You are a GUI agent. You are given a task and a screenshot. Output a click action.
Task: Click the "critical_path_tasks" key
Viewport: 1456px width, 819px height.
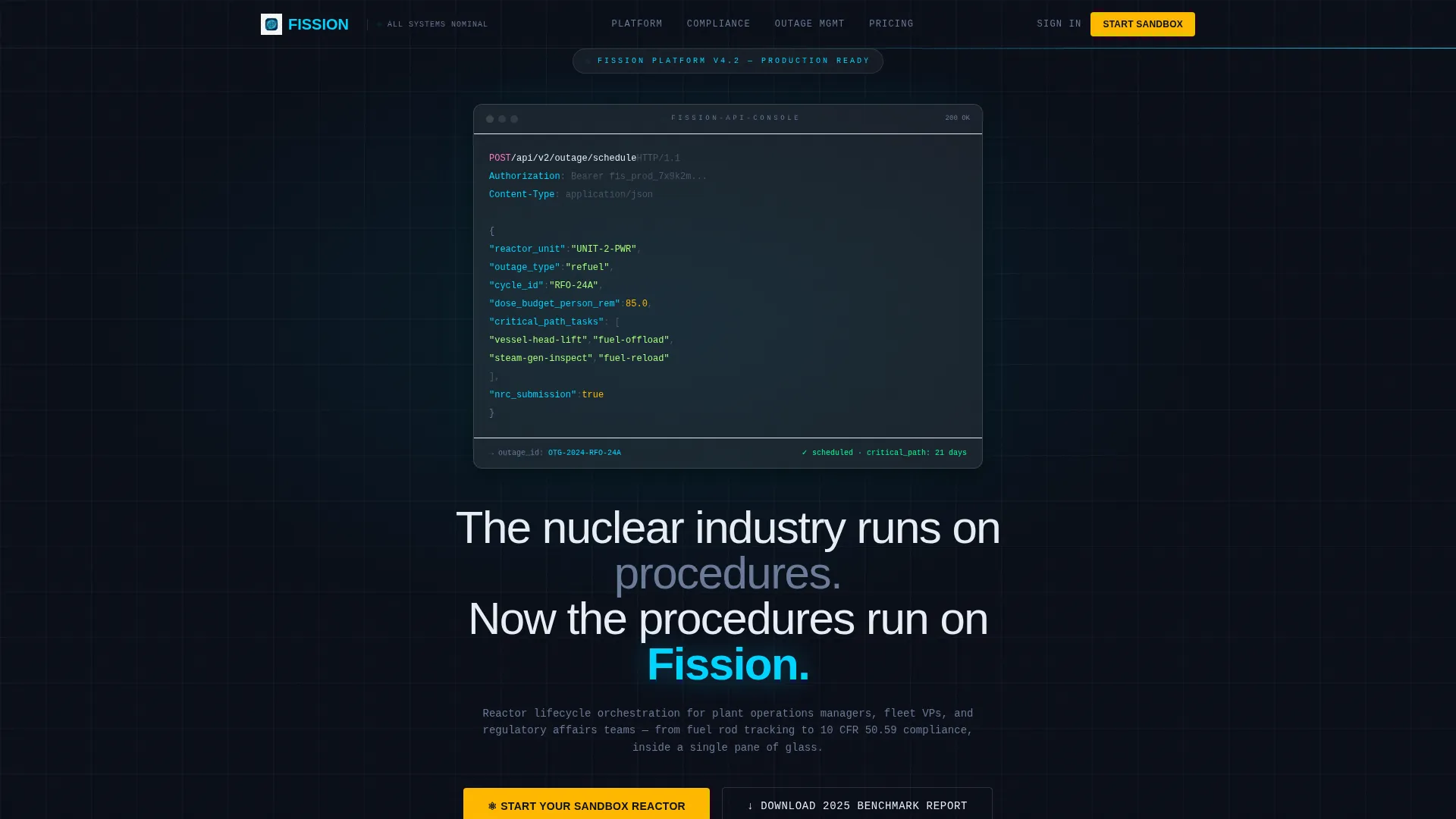pyautogui.click(x=547, y=322)
